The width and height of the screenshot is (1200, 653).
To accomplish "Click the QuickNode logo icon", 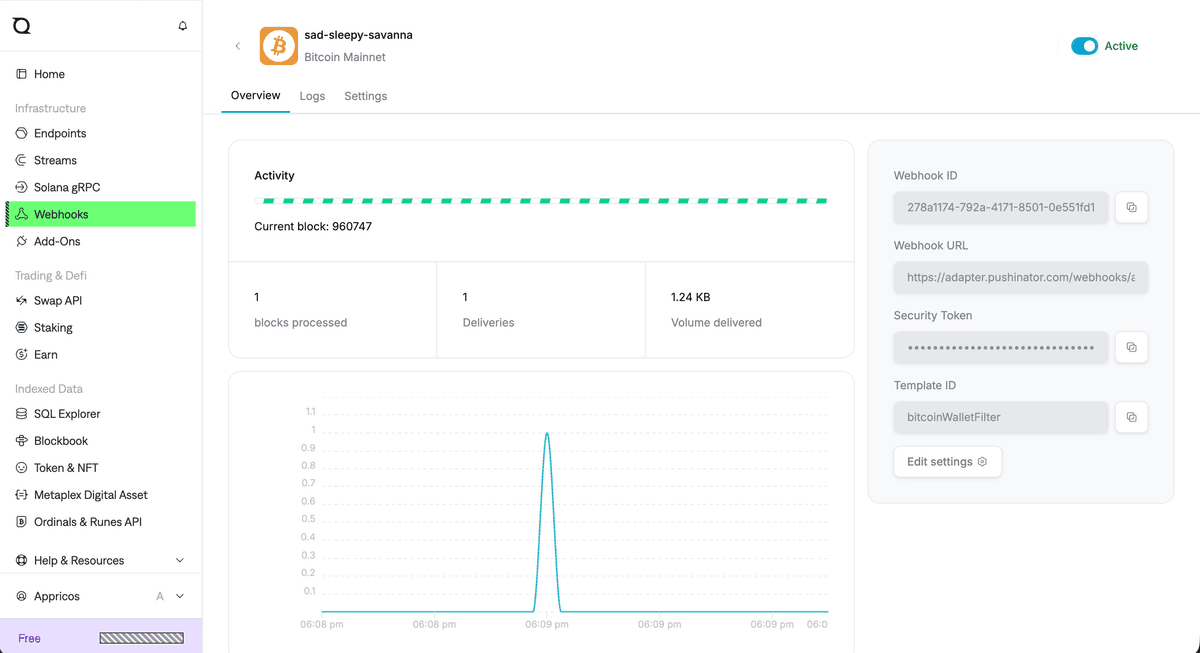I will (x=21, y=25).
